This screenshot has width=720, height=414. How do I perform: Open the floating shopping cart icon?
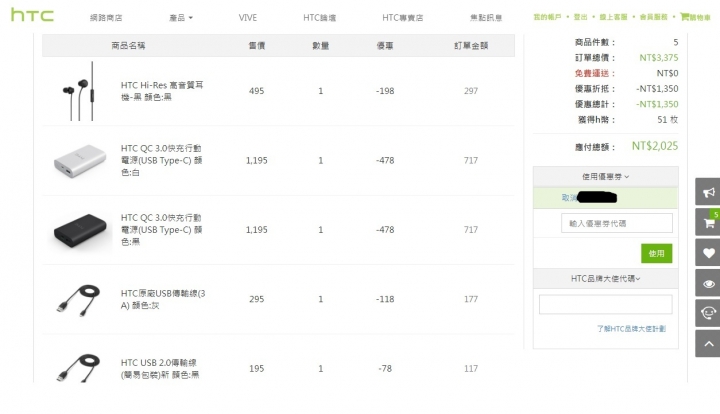708,222
